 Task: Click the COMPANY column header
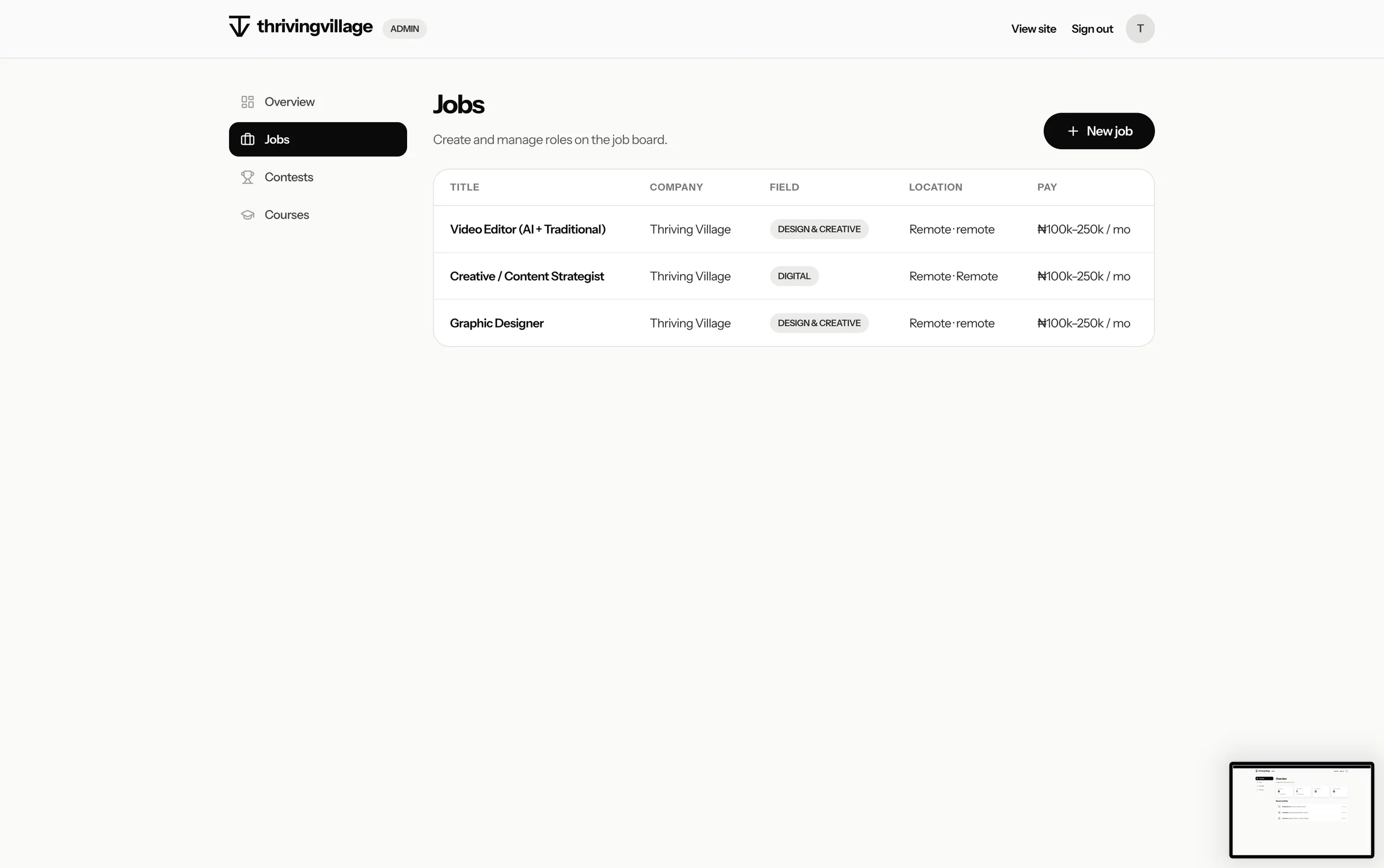pos(676,187)
